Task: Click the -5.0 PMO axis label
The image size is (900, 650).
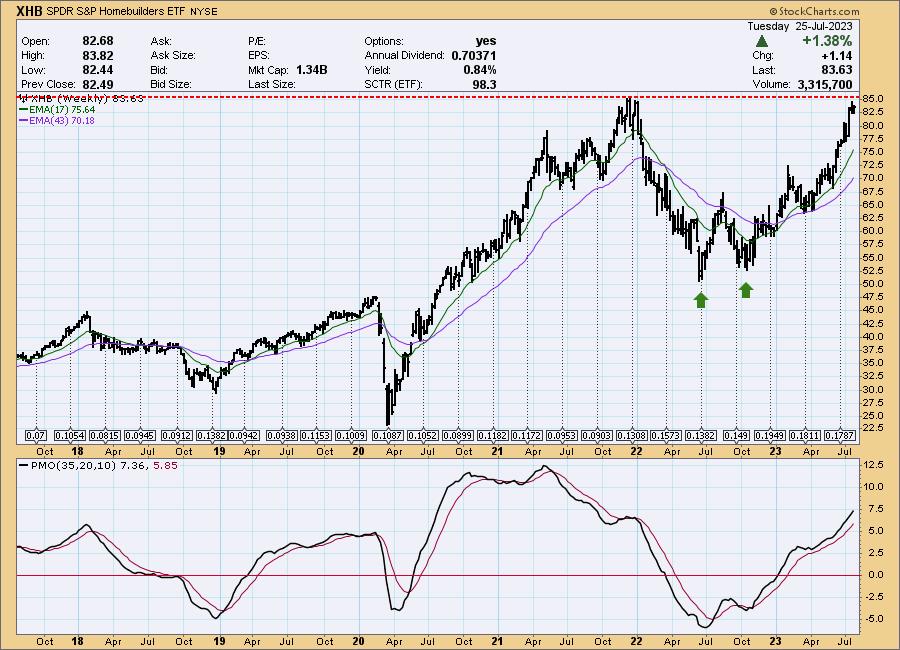Action: pyautogui.click(x=873, y=619)
